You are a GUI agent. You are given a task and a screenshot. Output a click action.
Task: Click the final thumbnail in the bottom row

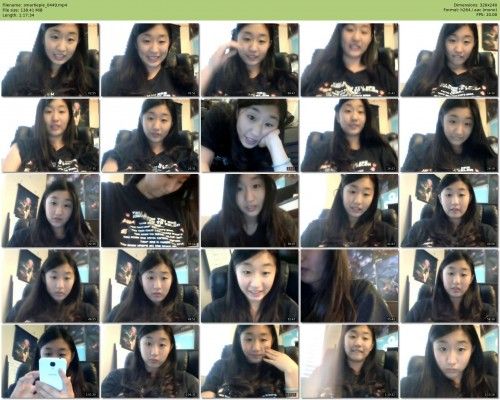tap(449, 361)
